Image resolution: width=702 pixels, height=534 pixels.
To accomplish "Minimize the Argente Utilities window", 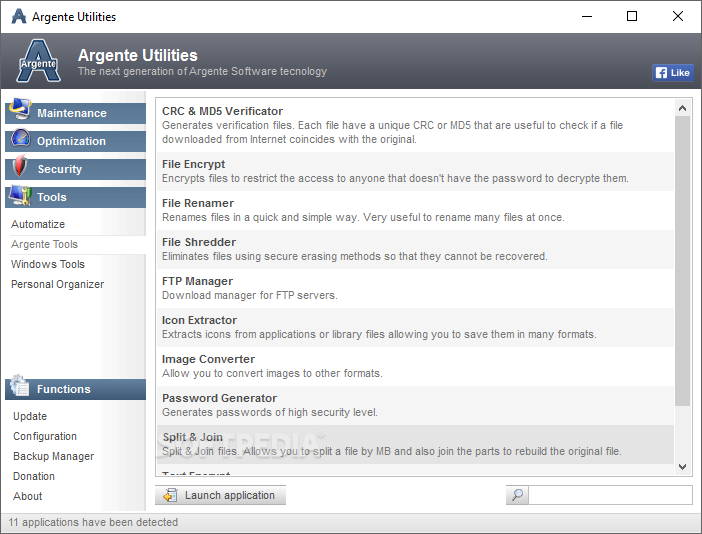I will (x=587, y=17).
